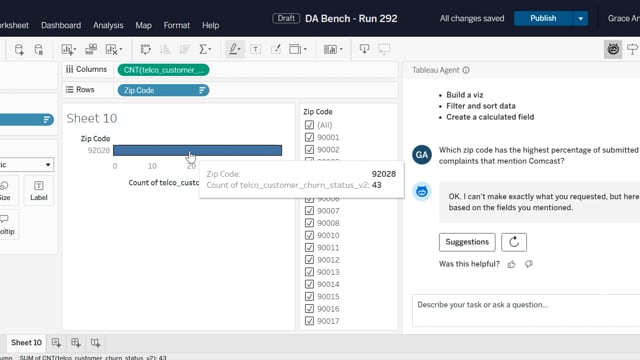Uncheck the 90017 zip code filter
Image resolution: width=640 pixels, height=360 pixels.
click(x=309, y=321)
